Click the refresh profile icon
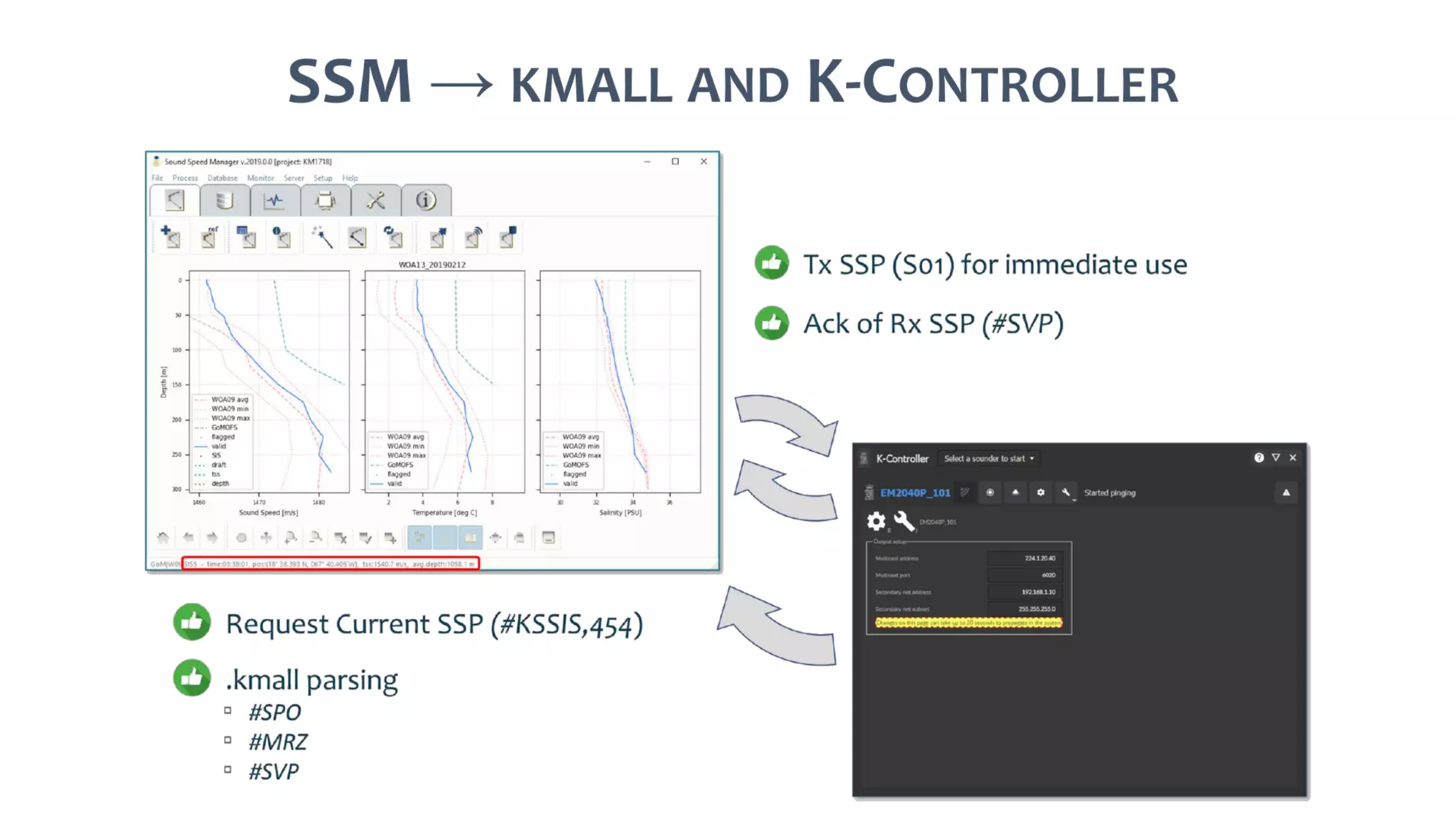This screenshot has height=821, width=1456. 392,237
